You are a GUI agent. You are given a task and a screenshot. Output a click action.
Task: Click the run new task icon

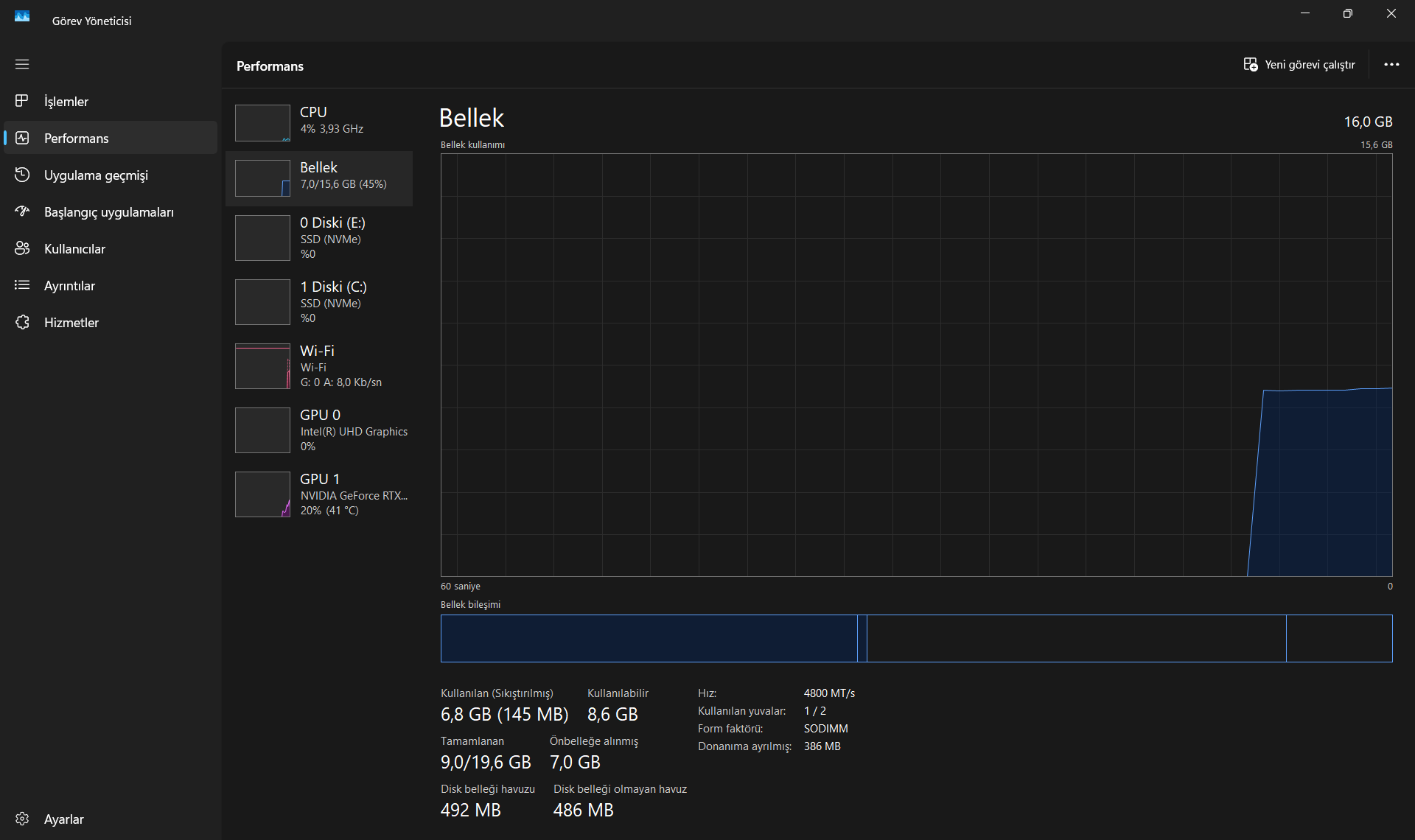pyautogui.click(x=1251, y=65)
